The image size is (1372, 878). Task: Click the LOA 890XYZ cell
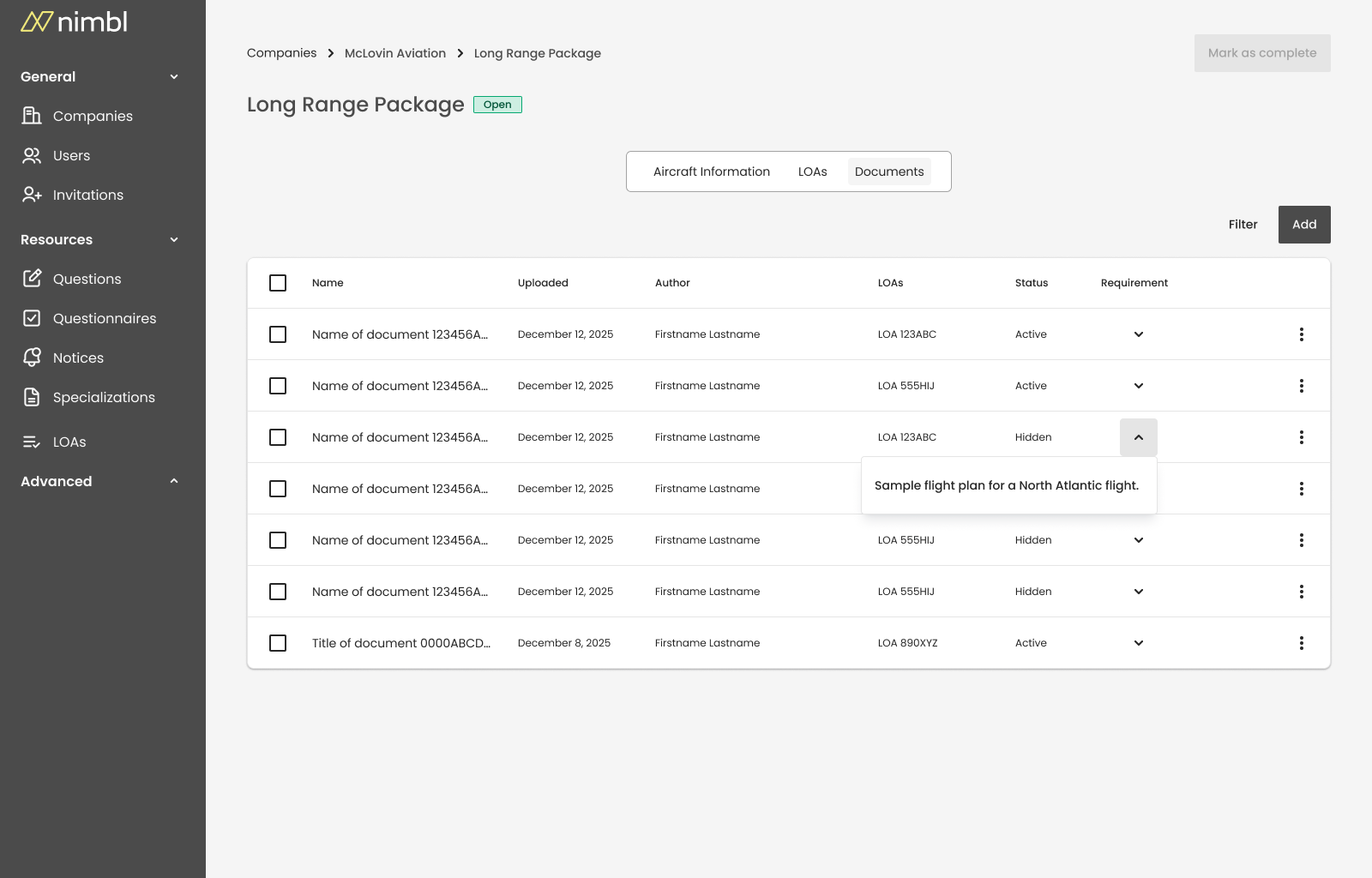point(908,643)
